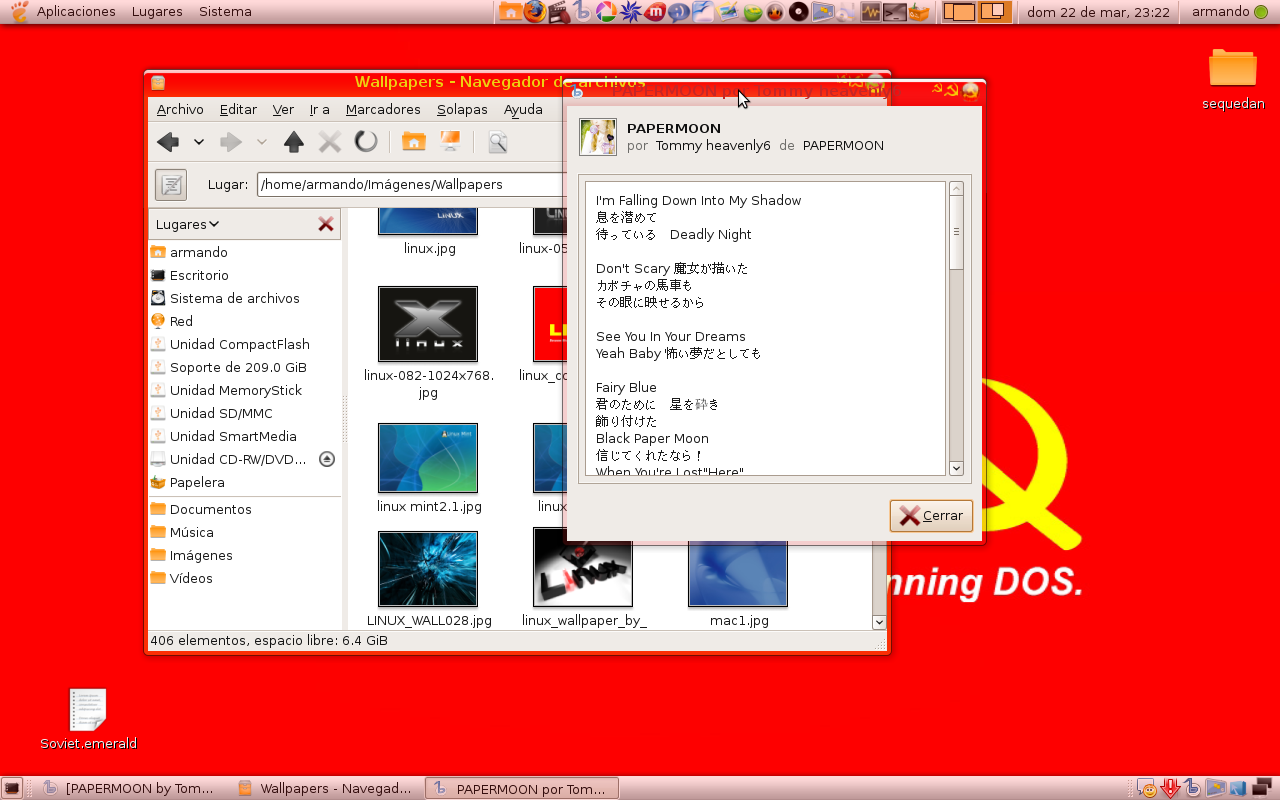Screen dimensions: 1280x800
Task: Open the terminal panel launcher
Action: coord(895,12)
